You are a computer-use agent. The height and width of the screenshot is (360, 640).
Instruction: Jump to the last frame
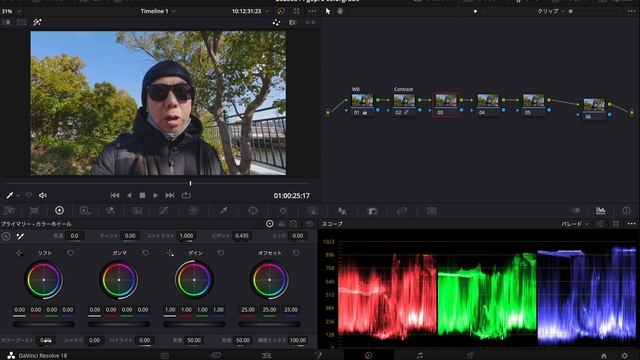170,196
